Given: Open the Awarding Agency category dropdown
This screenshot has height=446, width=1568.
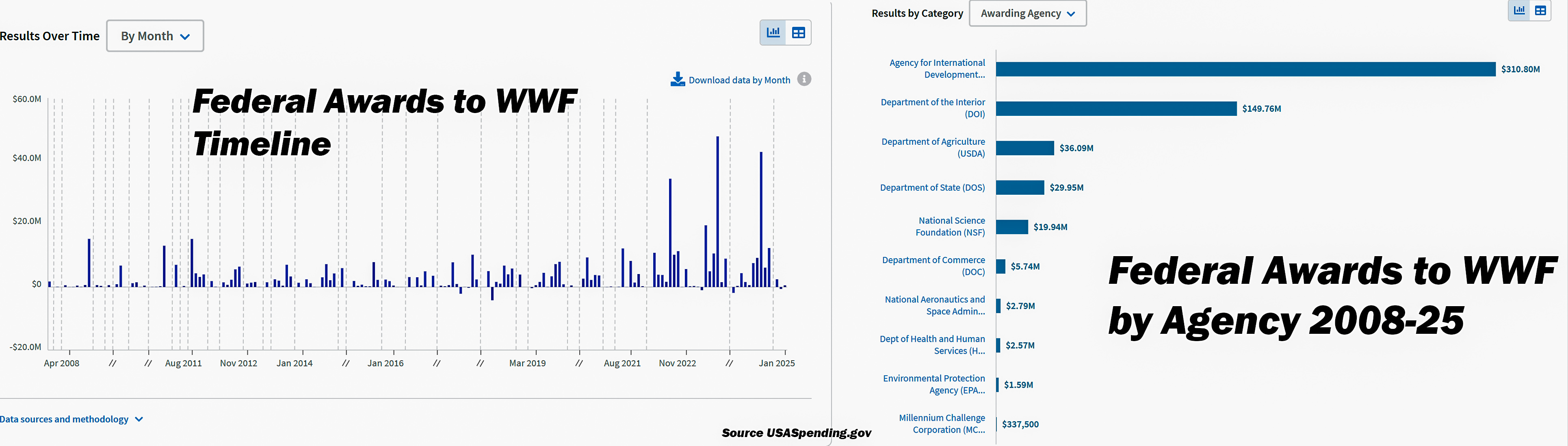Looking at the screenshot, I should coord(1027,13).
